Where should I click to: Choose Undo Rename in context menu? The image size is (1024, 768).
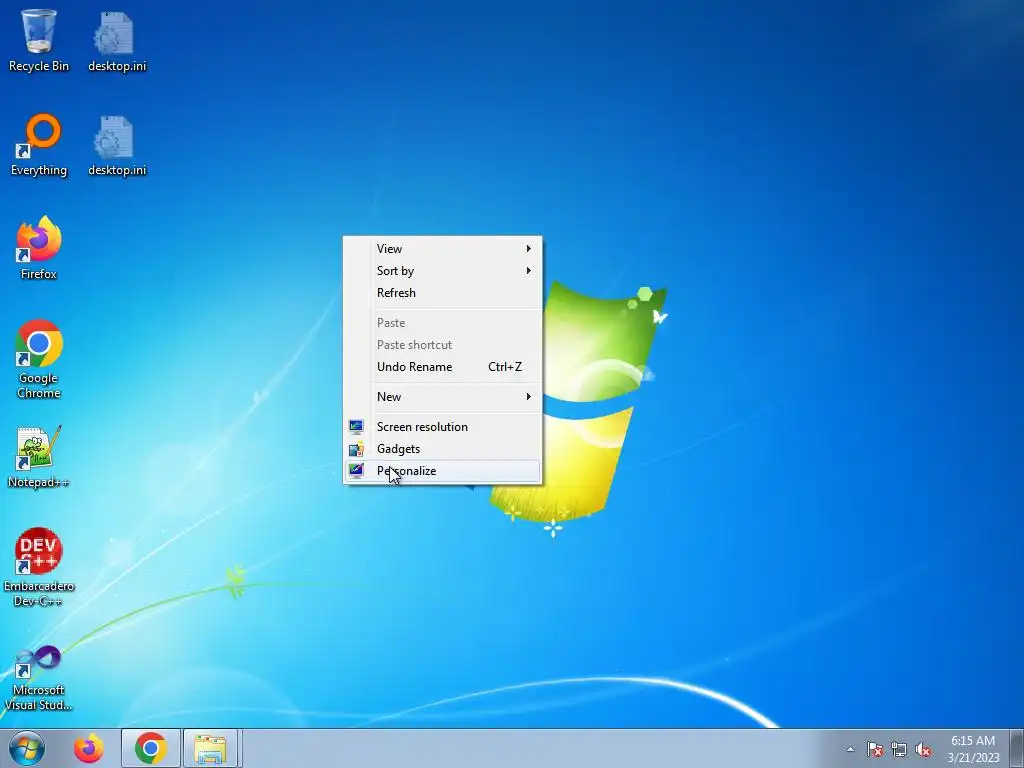[x=443, y=367]
